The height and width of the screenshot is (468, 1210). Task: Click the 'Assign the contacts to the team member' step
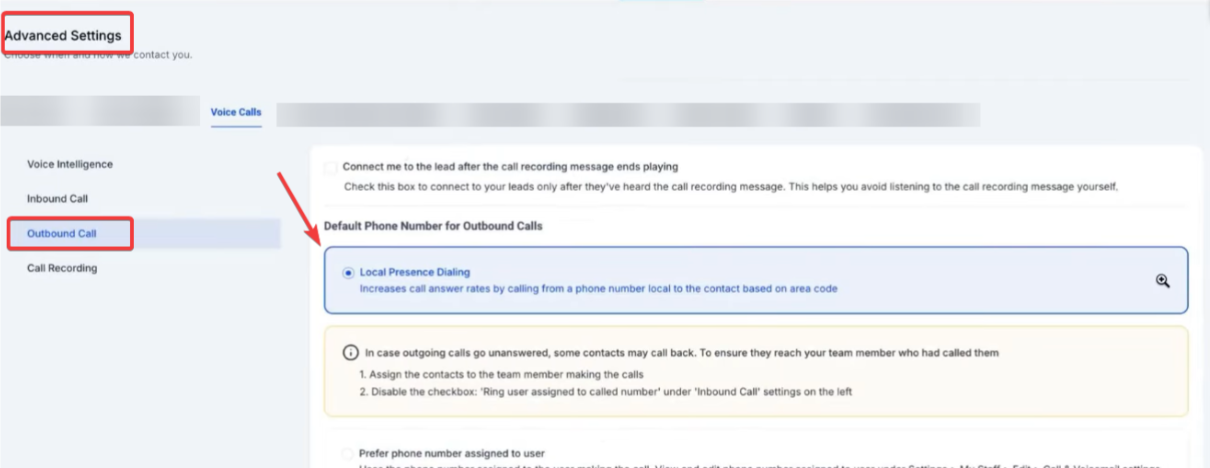(x=501, y=374)
